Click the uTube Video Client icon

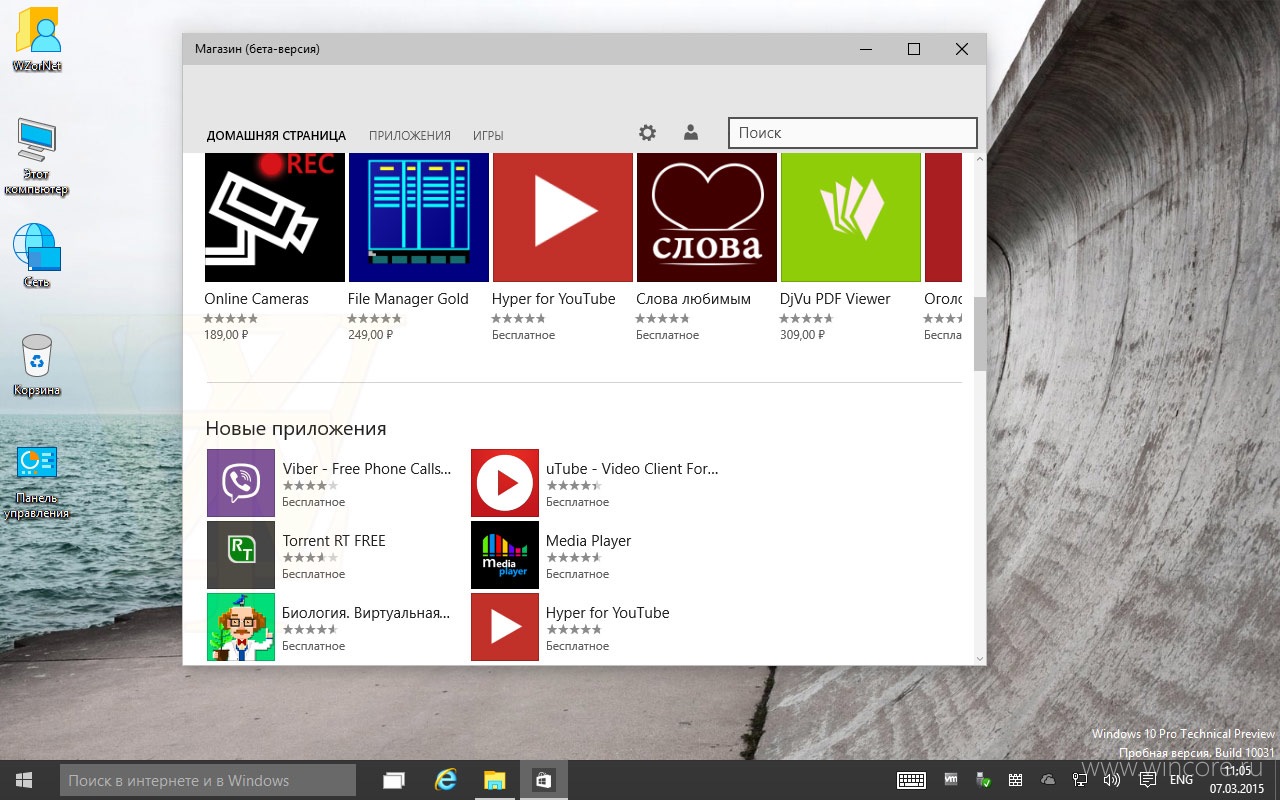(x=505, y=483)
